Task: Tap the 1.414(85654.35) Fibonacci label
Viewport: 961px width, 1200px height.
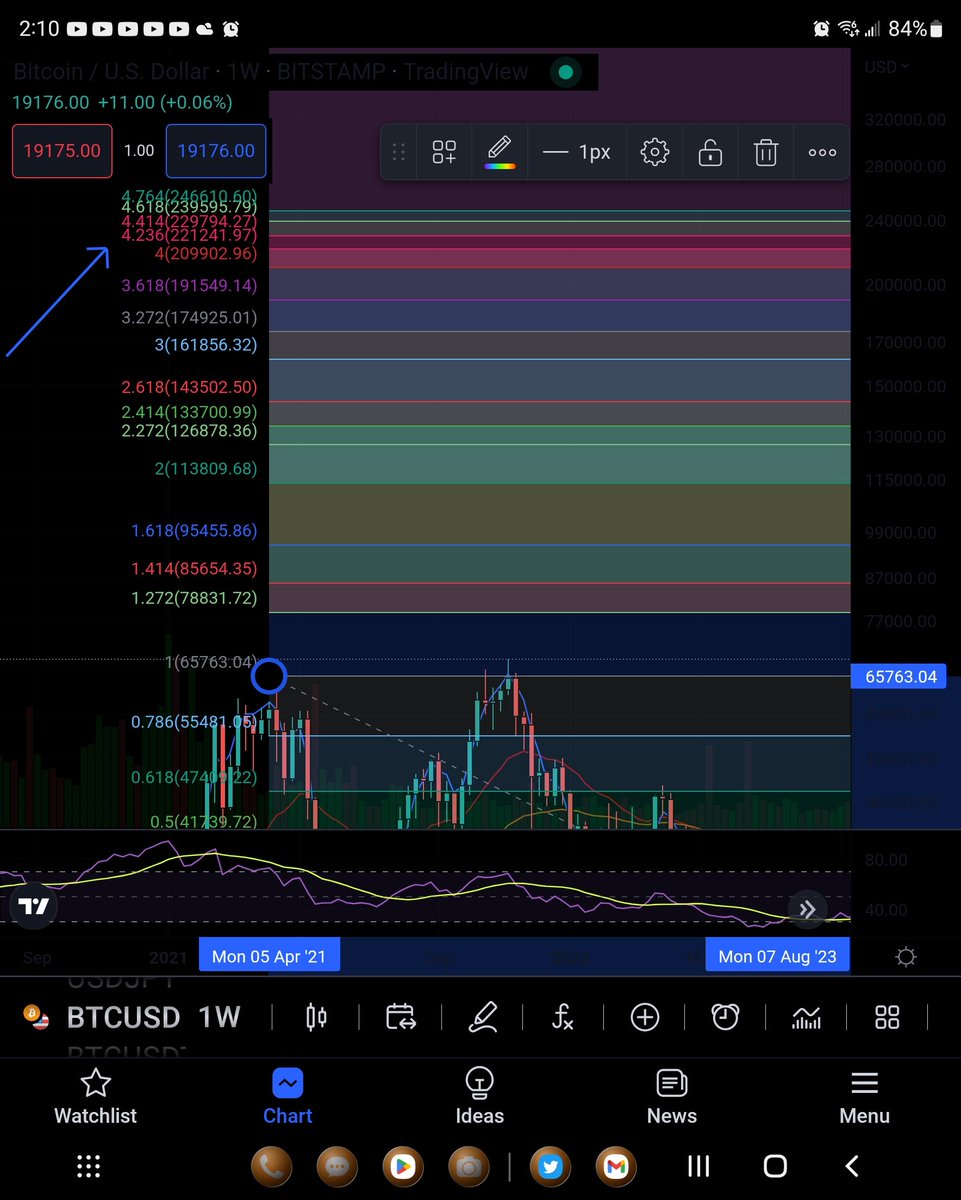Action: [194, 569]
